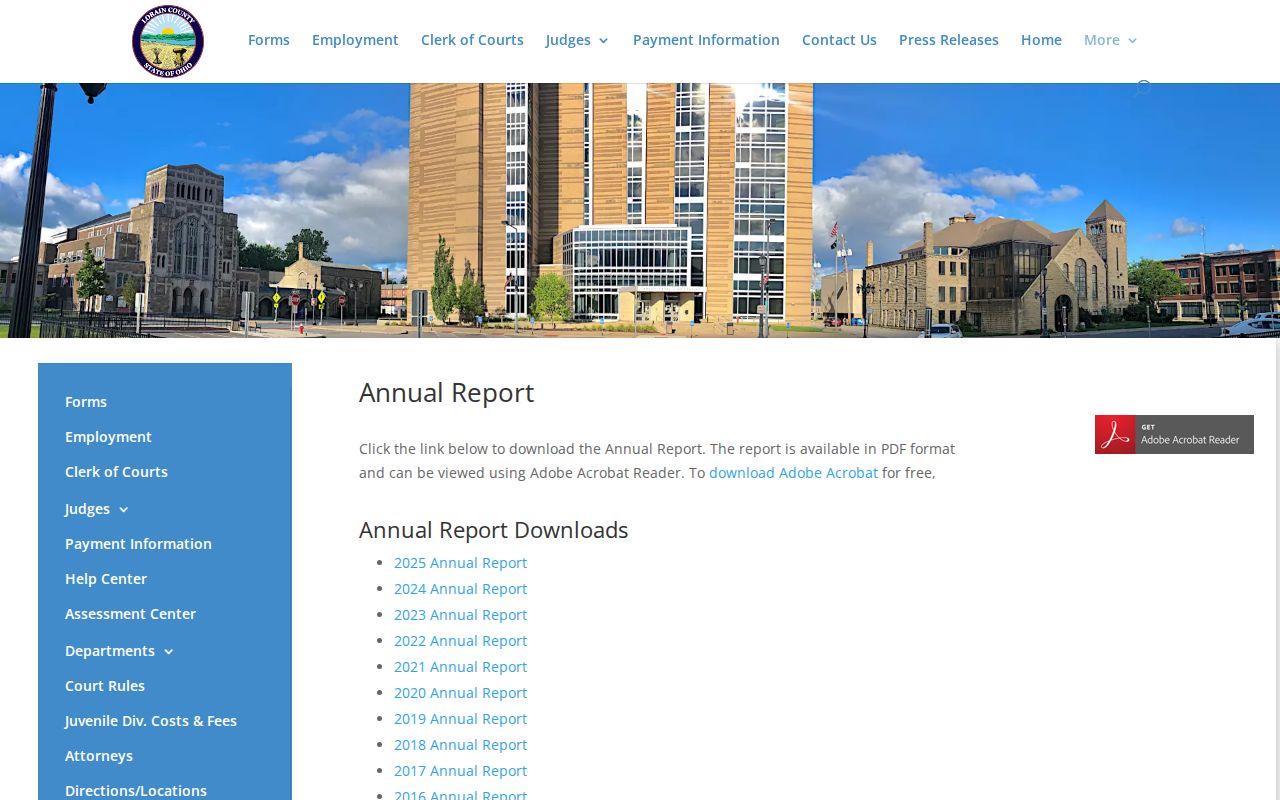Open Payment Information in the blue sidebar

coord(138,544)
